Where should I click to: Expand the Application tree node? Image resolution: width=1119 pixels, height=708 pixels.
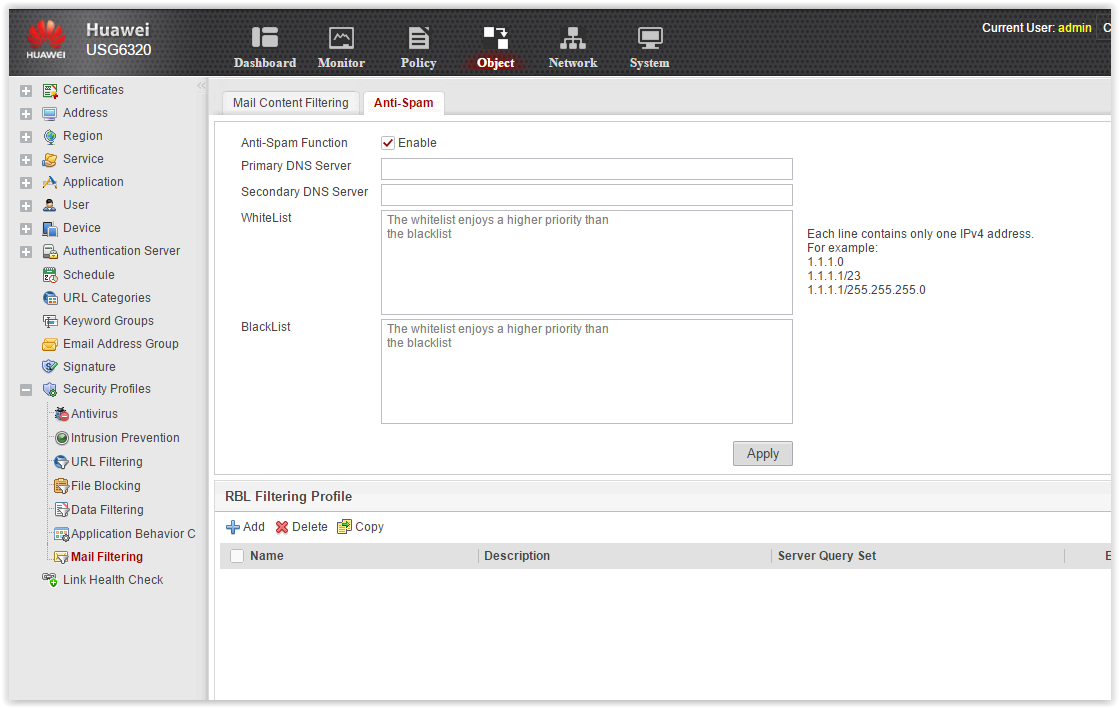(26, 183)
